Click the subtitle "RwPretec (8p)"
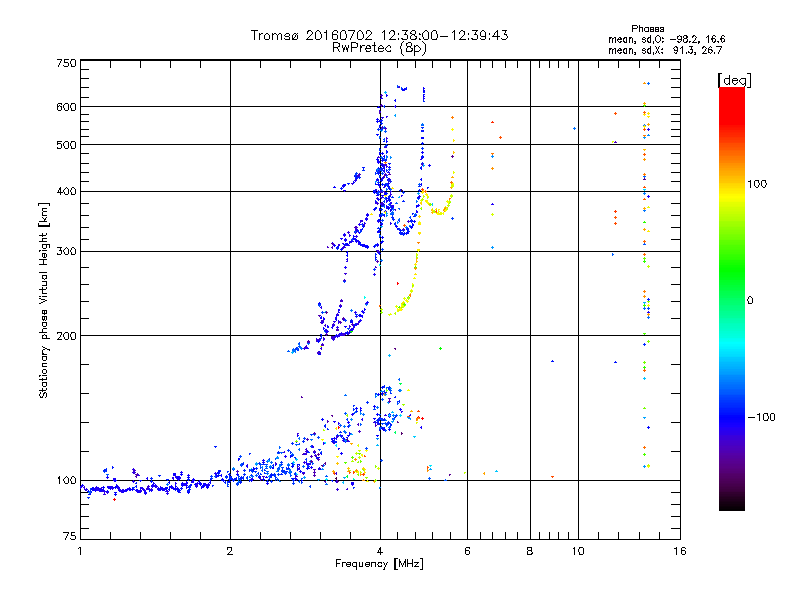 (x=379, y=48)
